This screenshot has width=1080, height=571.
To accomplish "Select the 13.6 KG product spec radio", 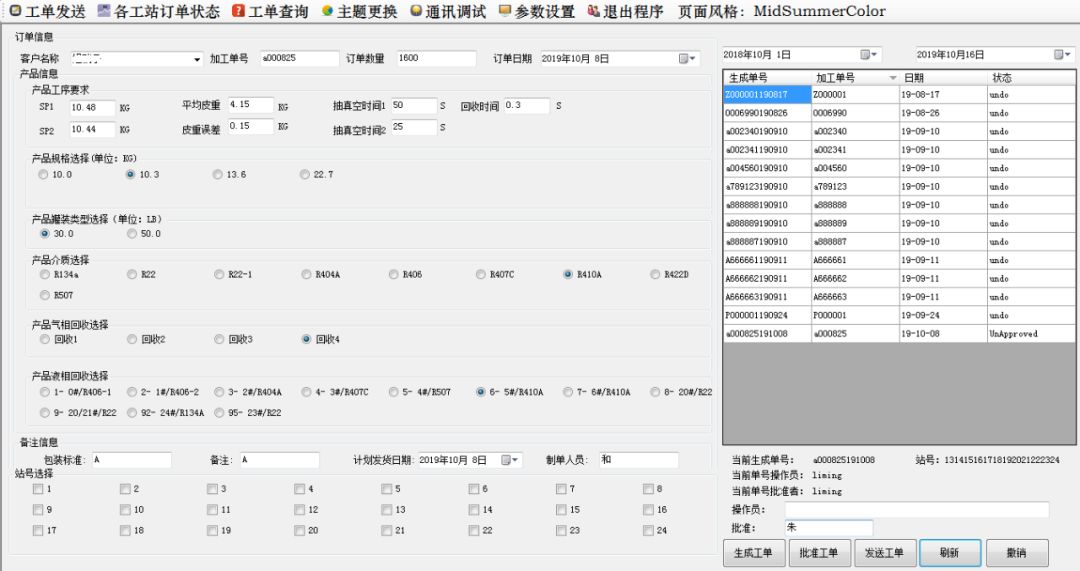I will pos(217,175).
